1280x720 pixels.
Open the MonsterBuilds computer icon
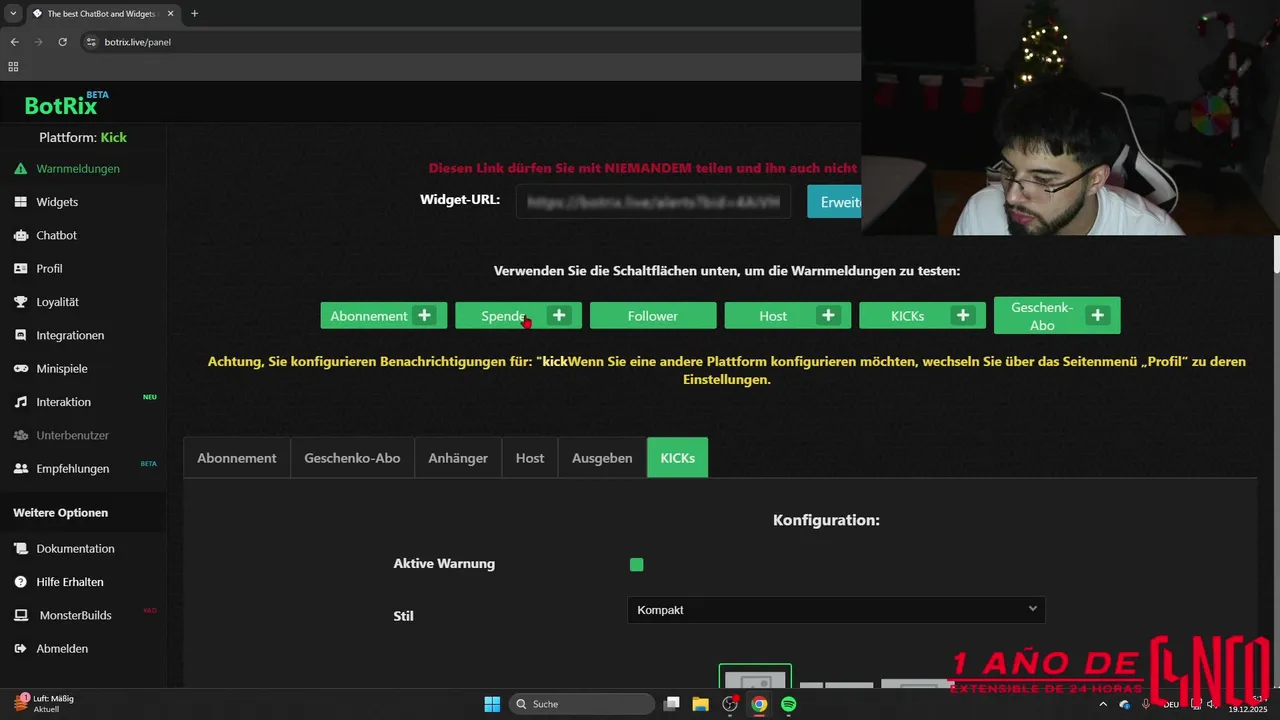[21, 615]
